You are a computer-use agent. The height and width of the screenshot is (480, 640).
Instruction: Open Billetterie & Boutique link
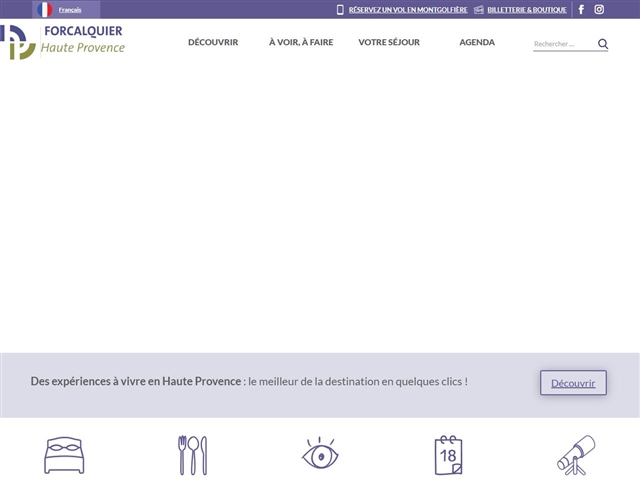(527, 10)
